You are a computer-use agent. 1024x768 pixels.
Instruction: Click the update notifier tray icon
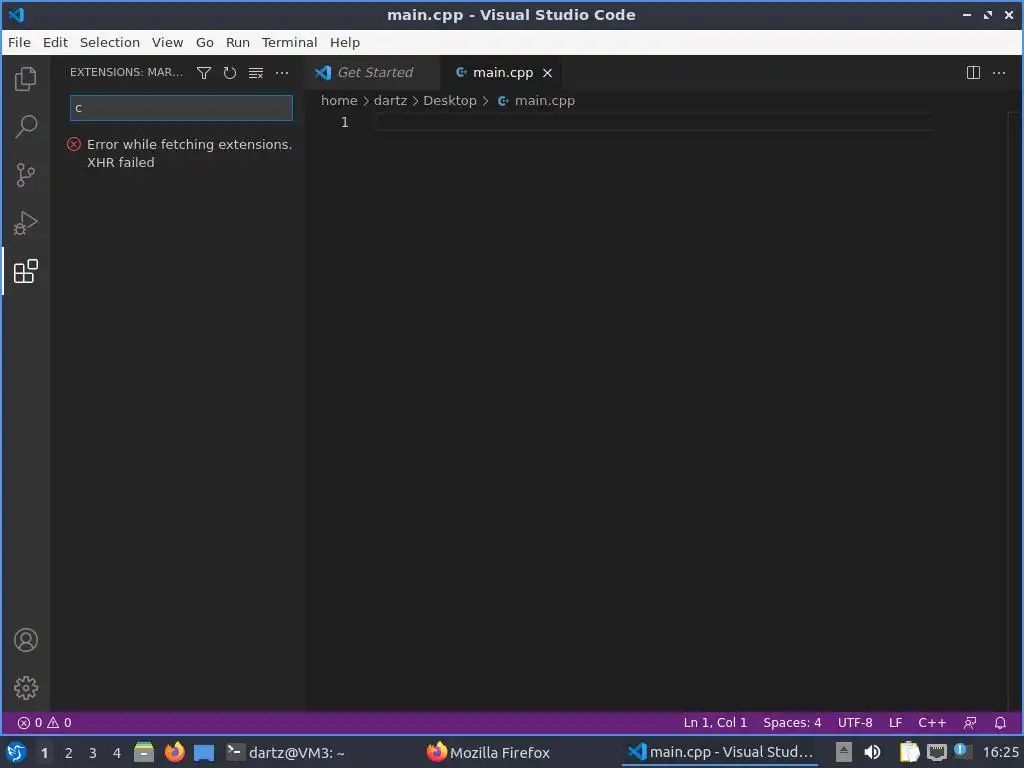pos(961,751)
